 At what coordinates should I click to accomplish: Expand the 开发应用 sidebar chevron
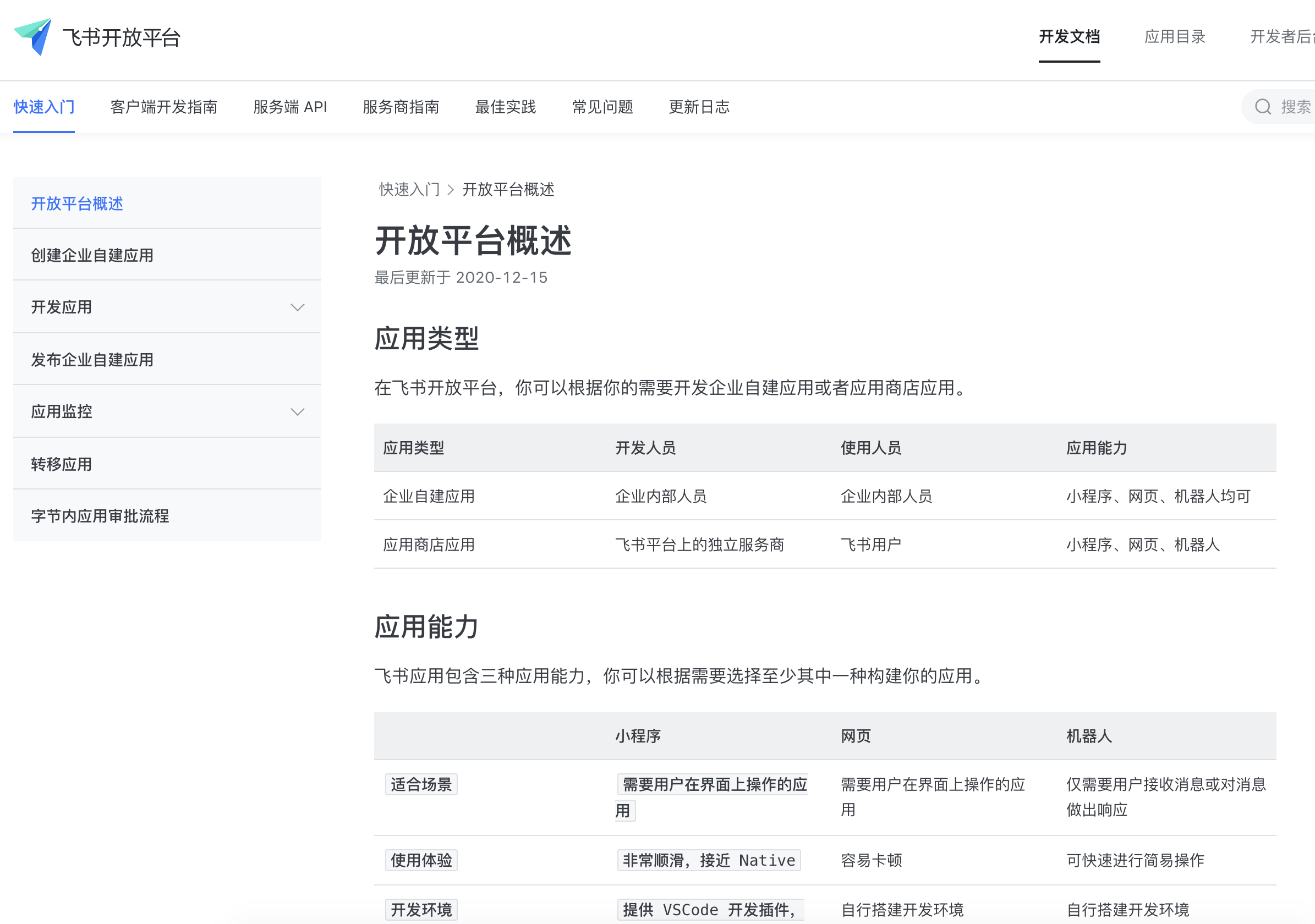click(297, 307)
